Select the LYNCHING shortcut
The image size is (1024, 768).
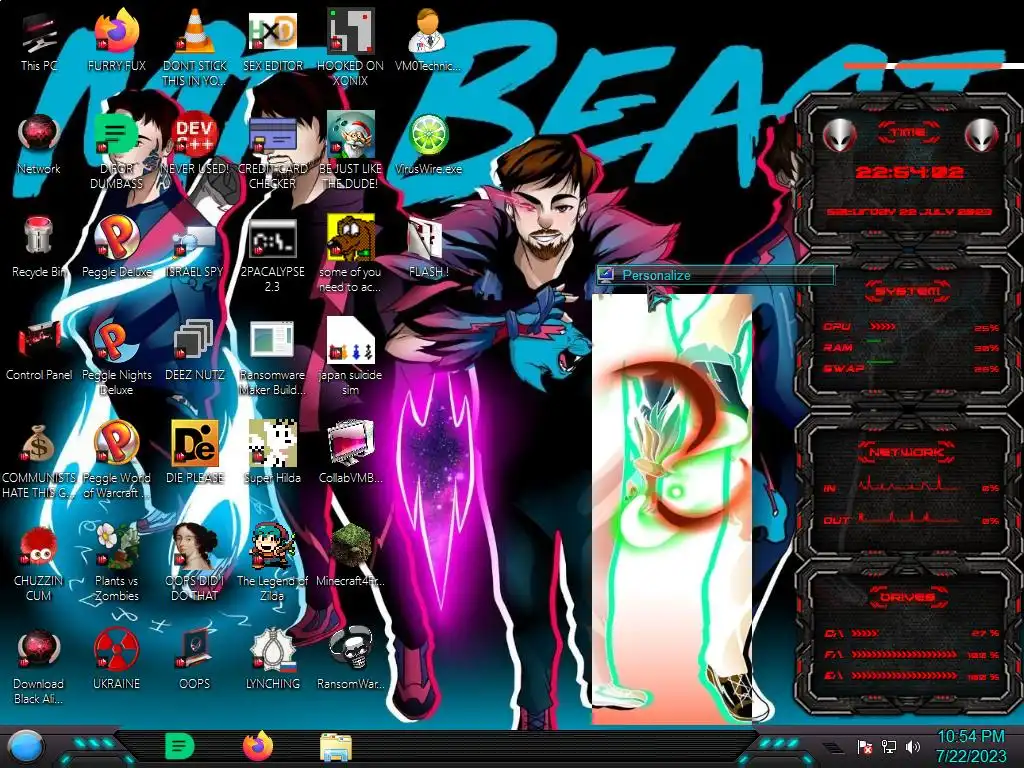(x=273, y=660)
